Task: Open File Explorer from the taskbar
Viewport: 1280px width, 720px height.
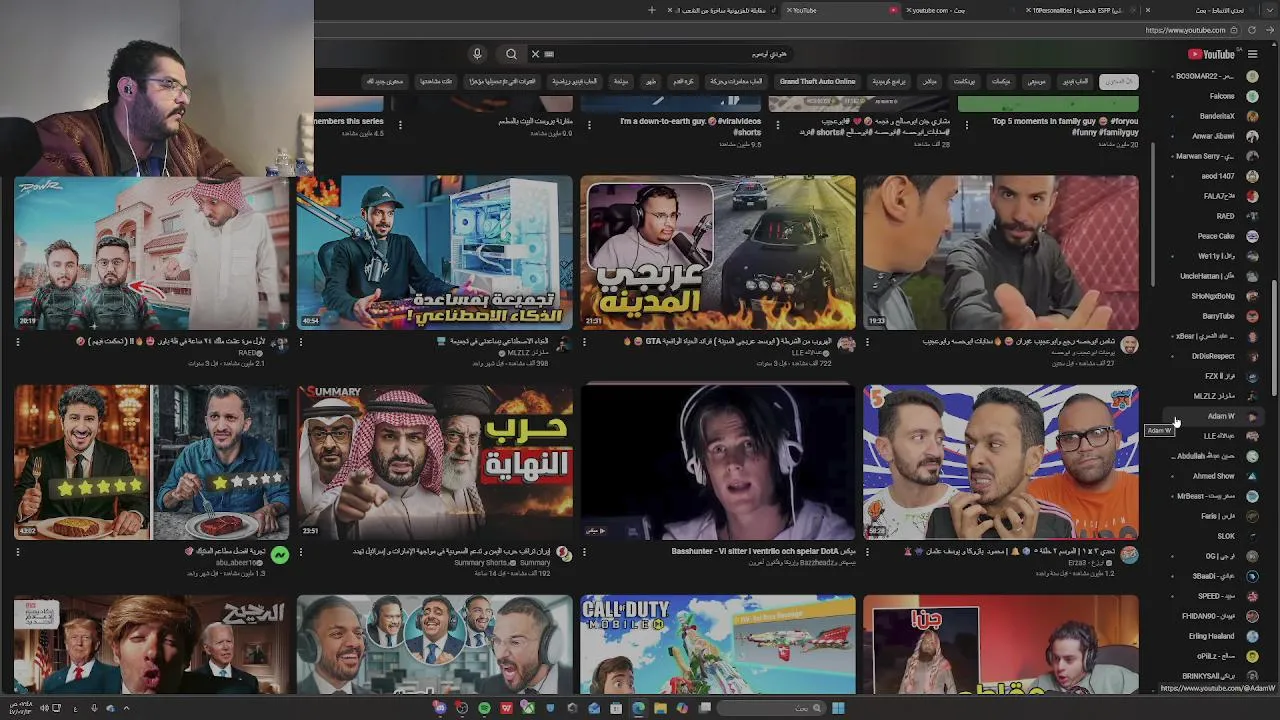Action: click(660, 708)
